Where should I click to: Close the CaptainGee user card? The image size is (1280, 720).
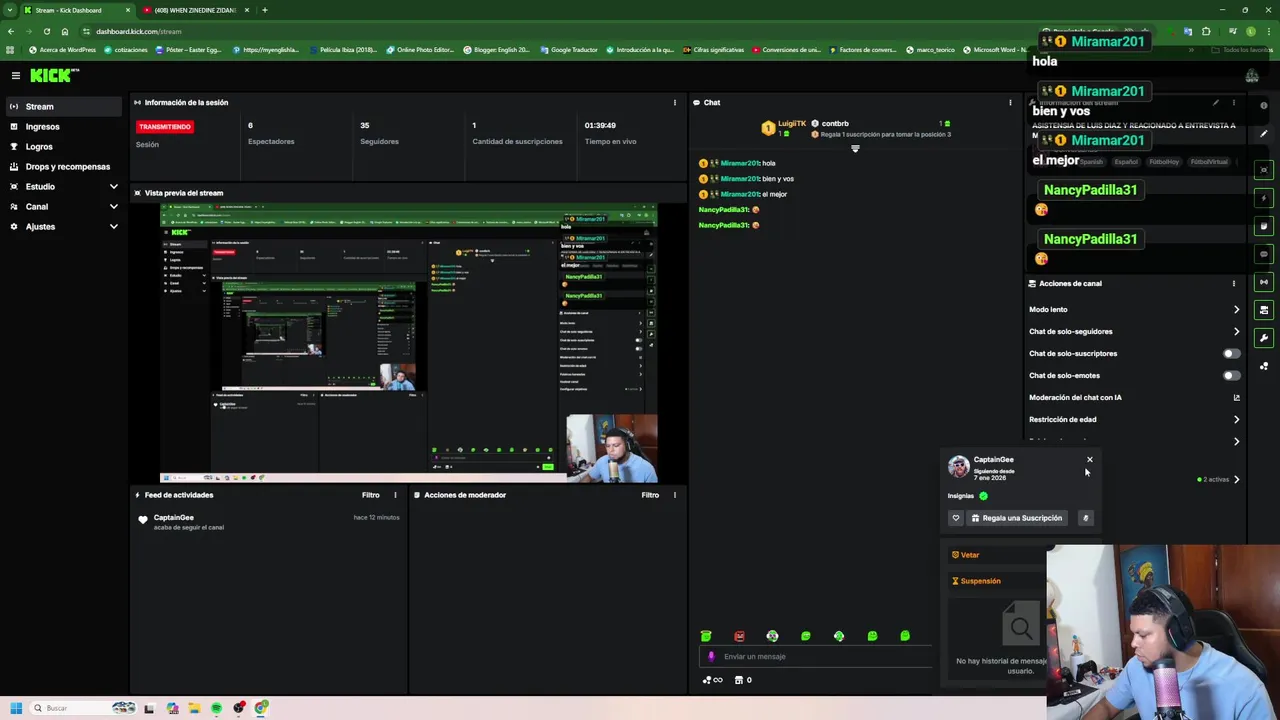1090,460
